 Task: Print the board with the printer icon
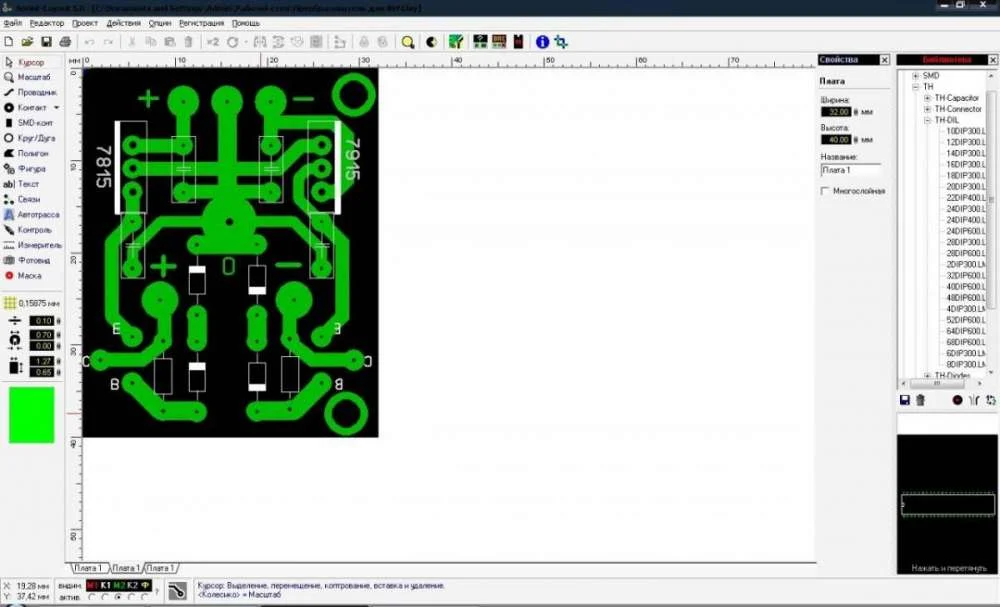coord(65,42)
